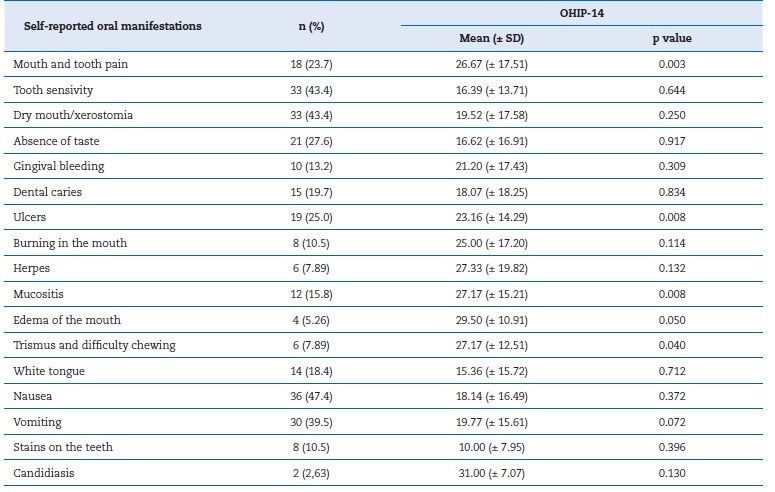Viewport: 775px width, 492px height.
Task: Select the 'Gingival bleeding' row label
Action: 58,166
